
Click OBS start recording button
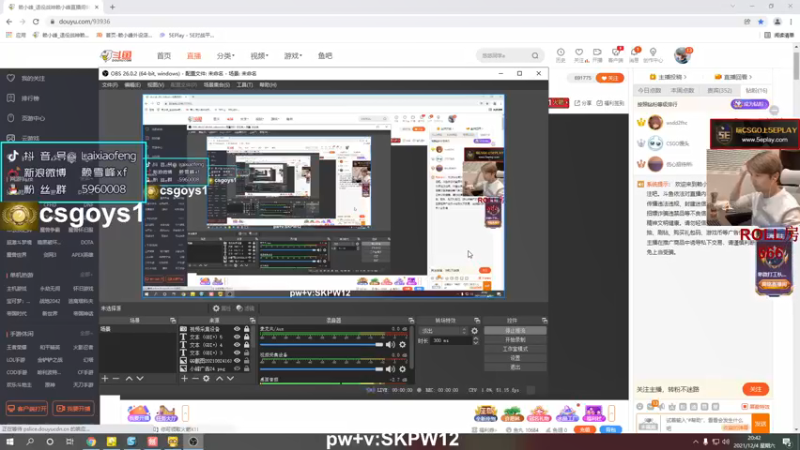515,340
